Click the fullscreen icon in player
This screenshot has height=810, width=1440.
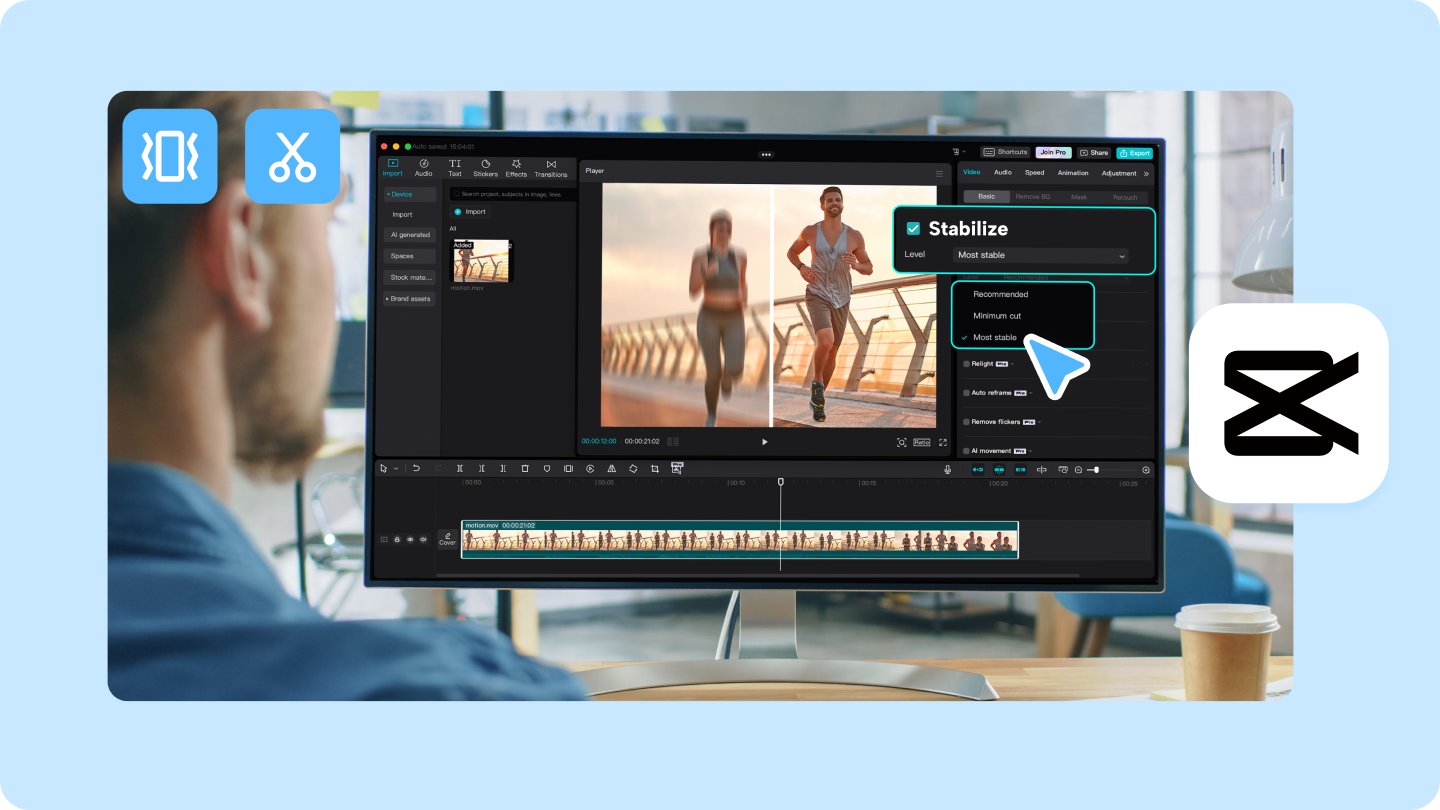tap(942, 442)
